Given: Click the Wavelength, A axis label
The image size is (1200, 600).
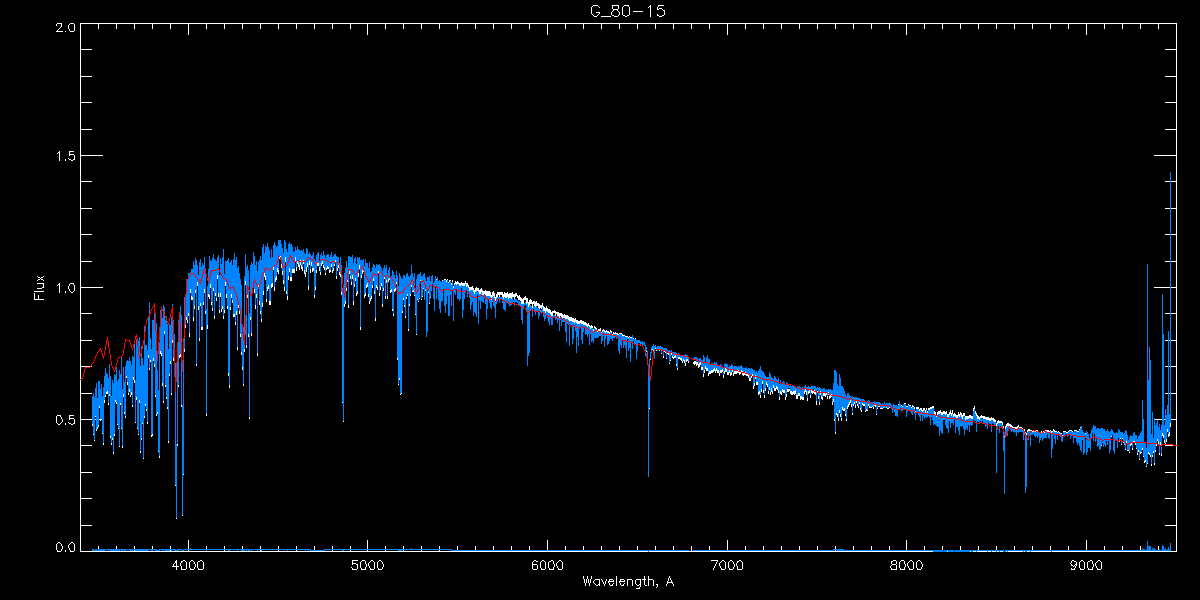Looking at the screenshot, I should coord(626,581).
